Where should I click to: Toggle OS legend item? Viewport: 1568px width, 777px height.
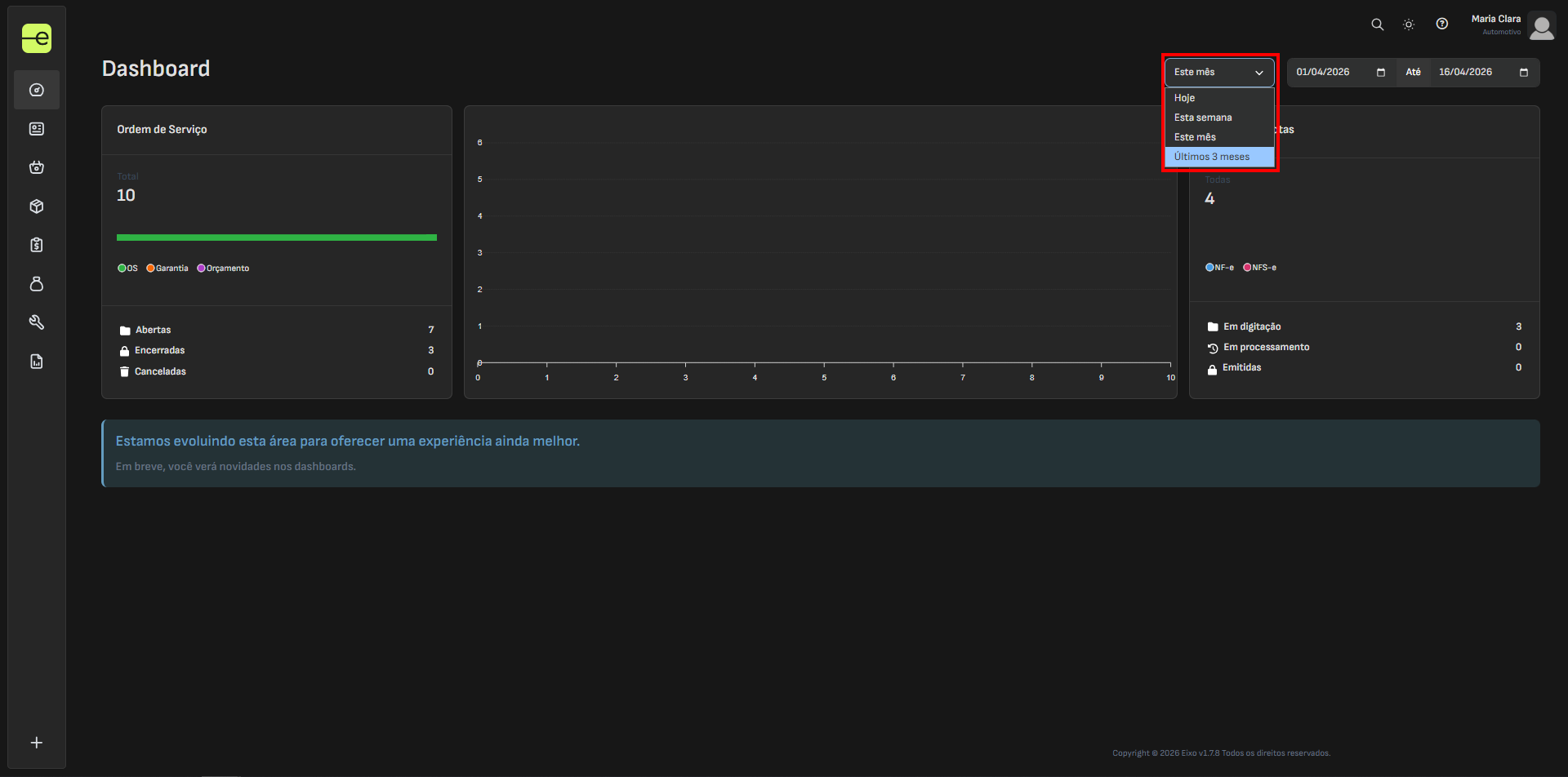coord(127,269)
